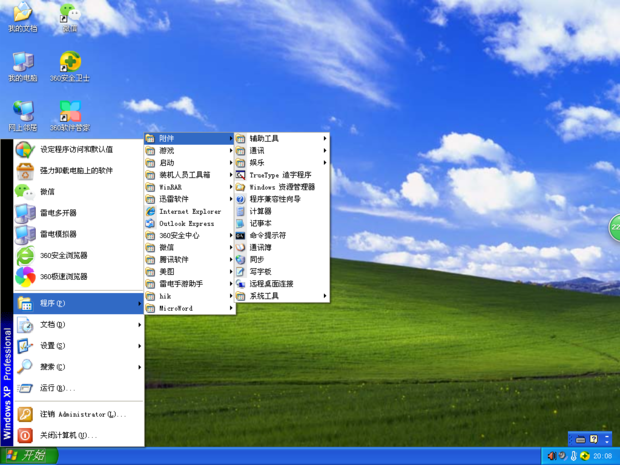Click volume speaker icon in system tray
The width and height of the screenshot is (620, 465).
[x=551, y=456]
